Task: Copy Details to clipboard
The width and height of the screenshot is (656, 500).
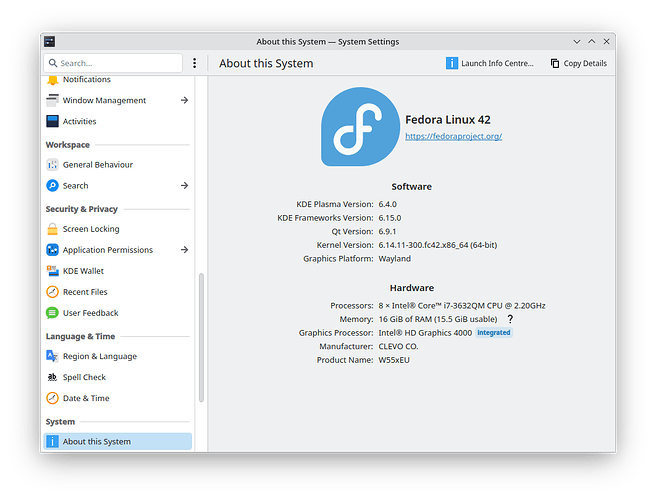Action: coord(579,63)
